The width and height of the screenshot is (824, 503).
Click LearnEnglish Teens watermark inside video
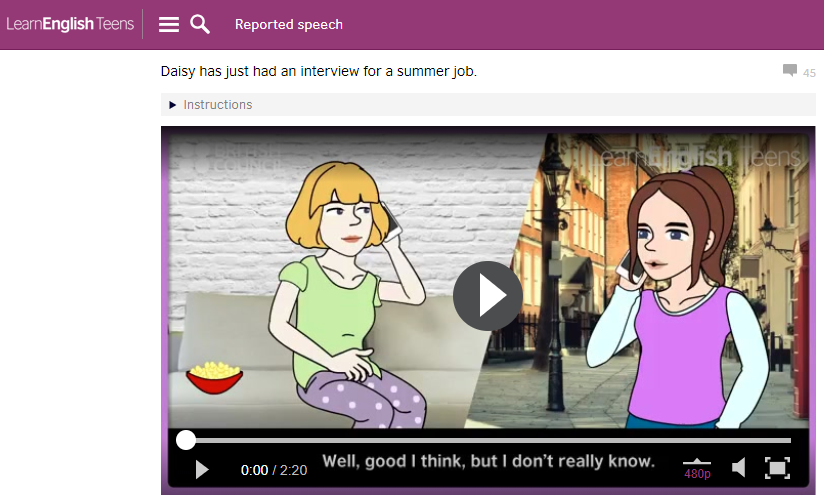[699, 157]
